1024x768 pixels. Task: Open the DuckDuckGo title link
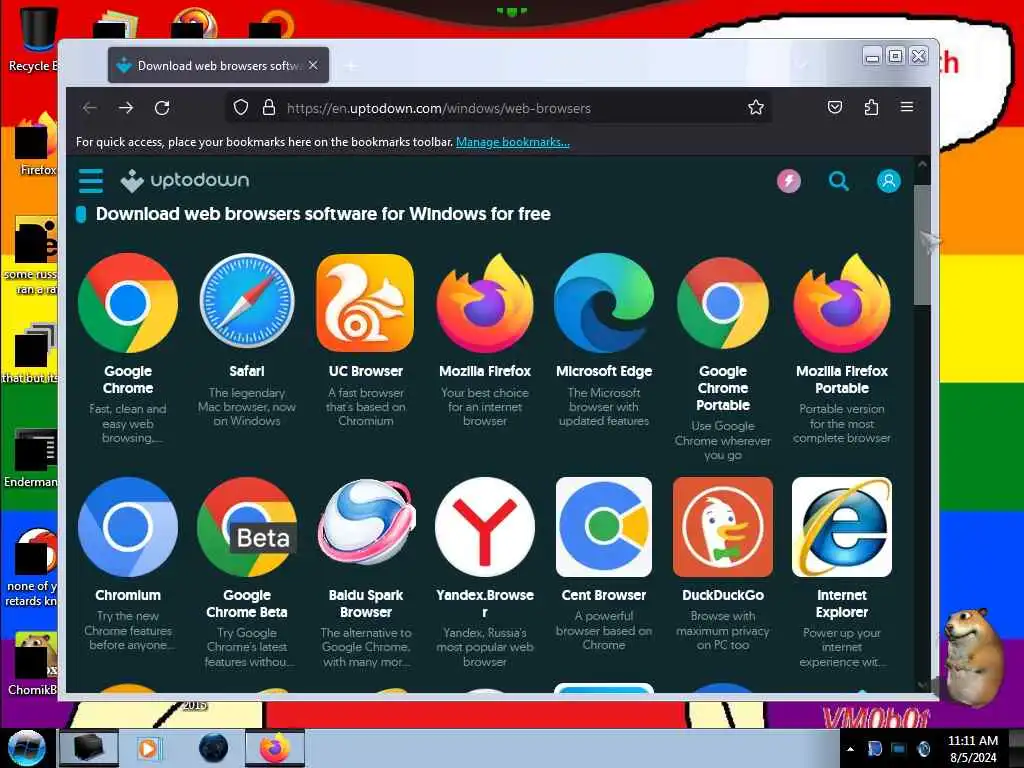coord(723,595)
